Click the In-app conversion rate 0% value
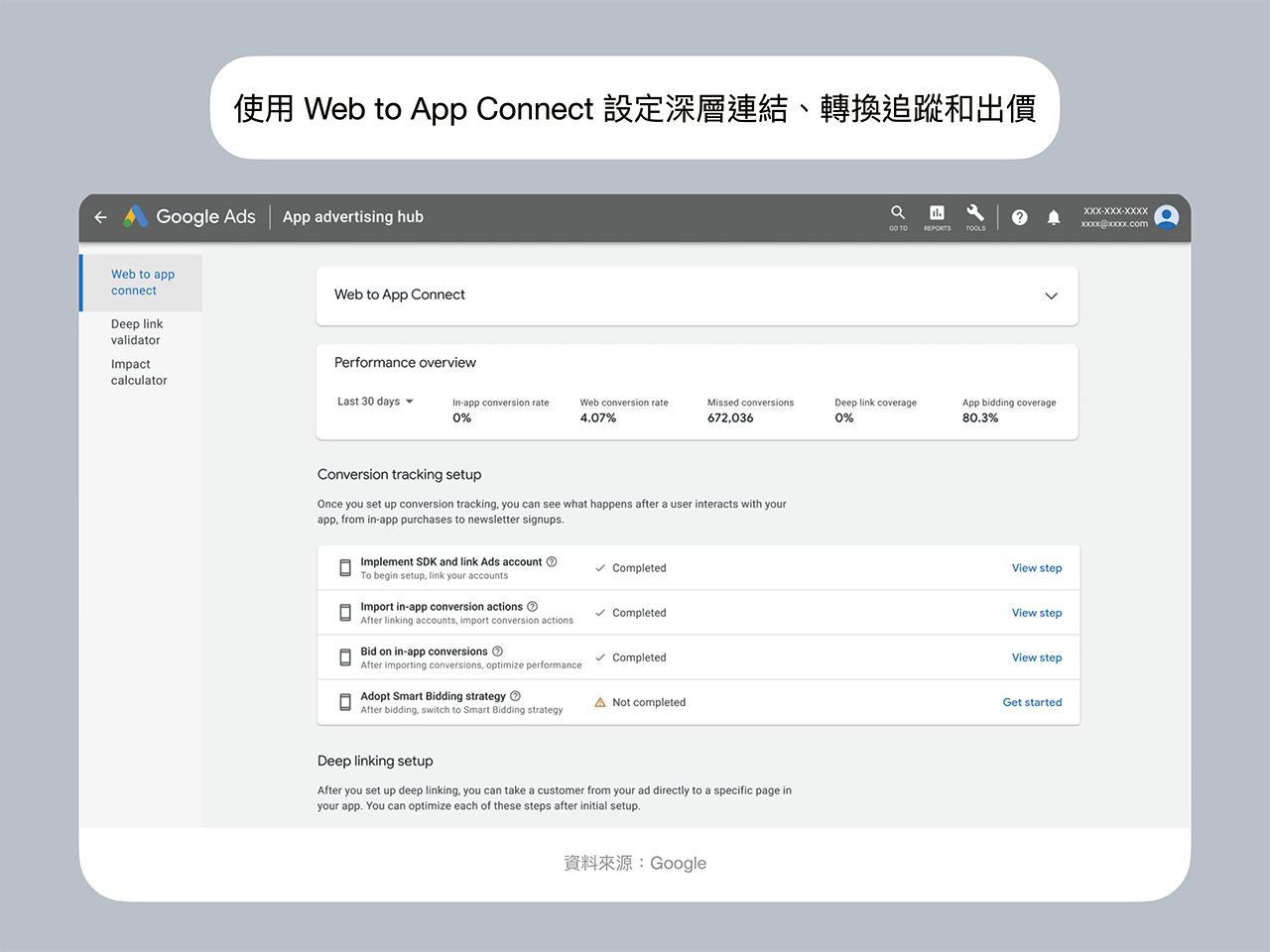 [x=462, y=418]
